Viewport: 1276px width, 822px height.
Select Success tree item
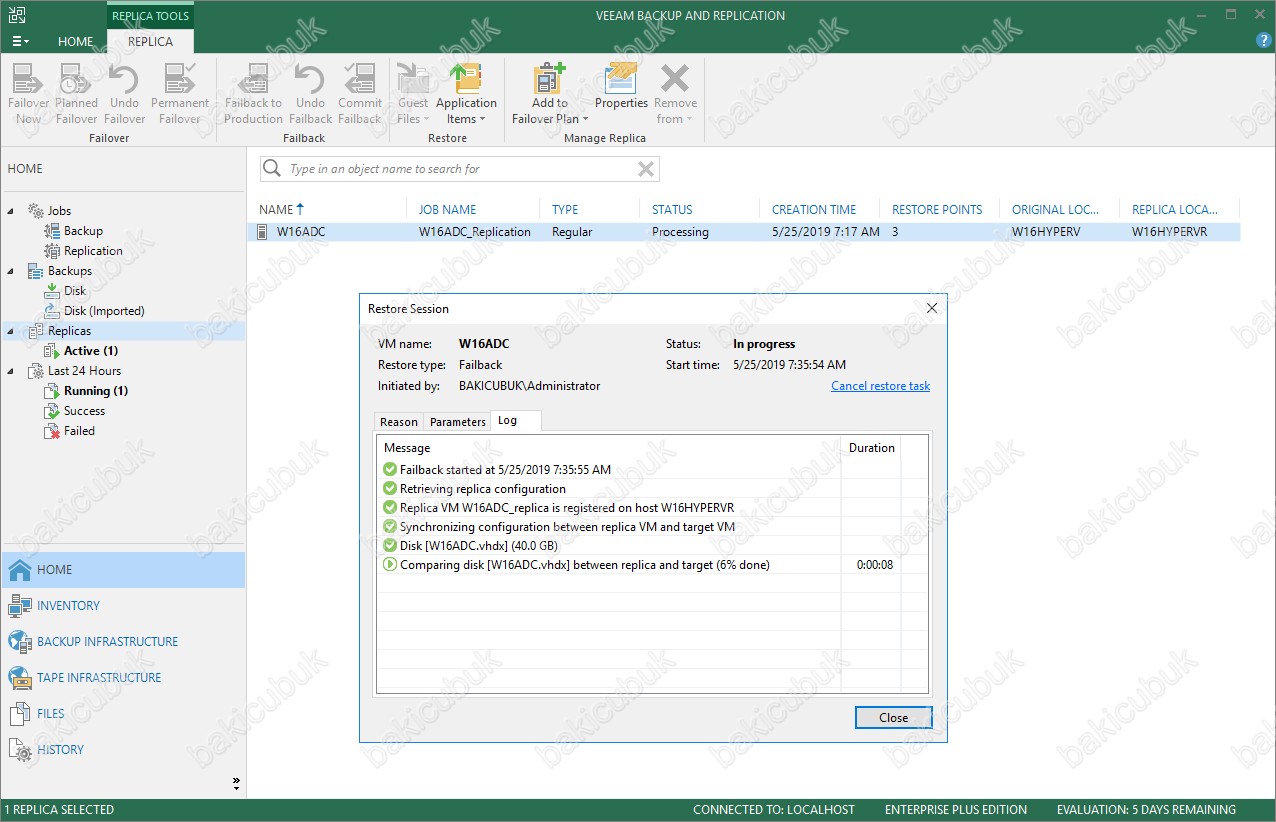pyautogui.click(x=84, y=411)
